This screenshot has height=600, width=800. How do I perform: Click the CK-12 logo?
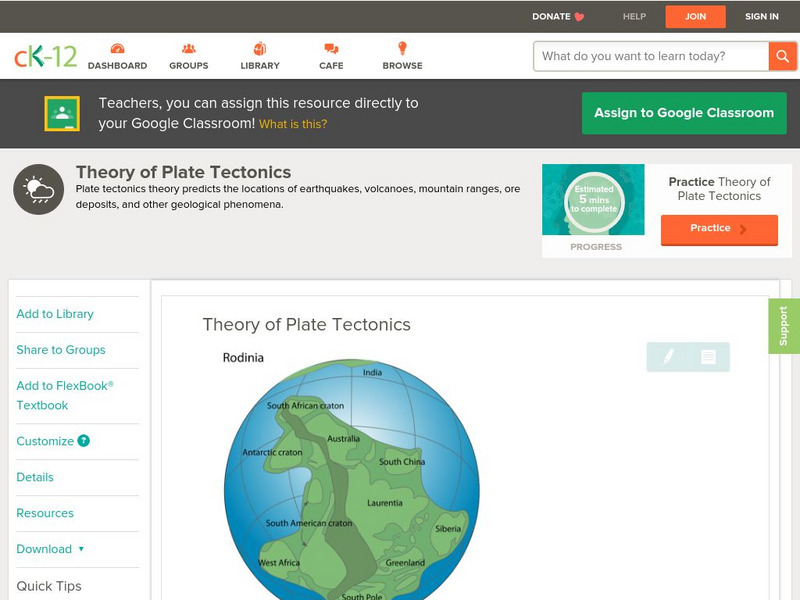point(45,56)
